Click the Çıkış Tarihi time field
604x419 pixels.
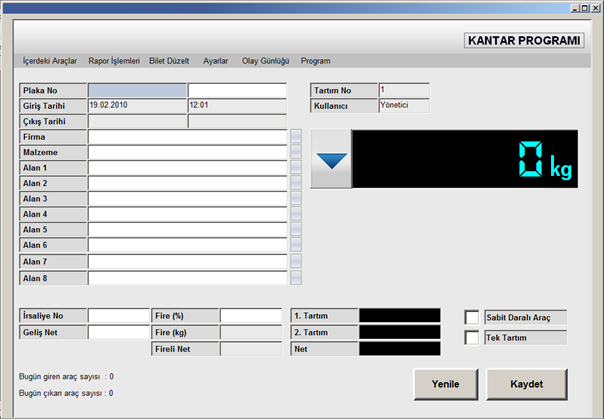click(237, 121)
